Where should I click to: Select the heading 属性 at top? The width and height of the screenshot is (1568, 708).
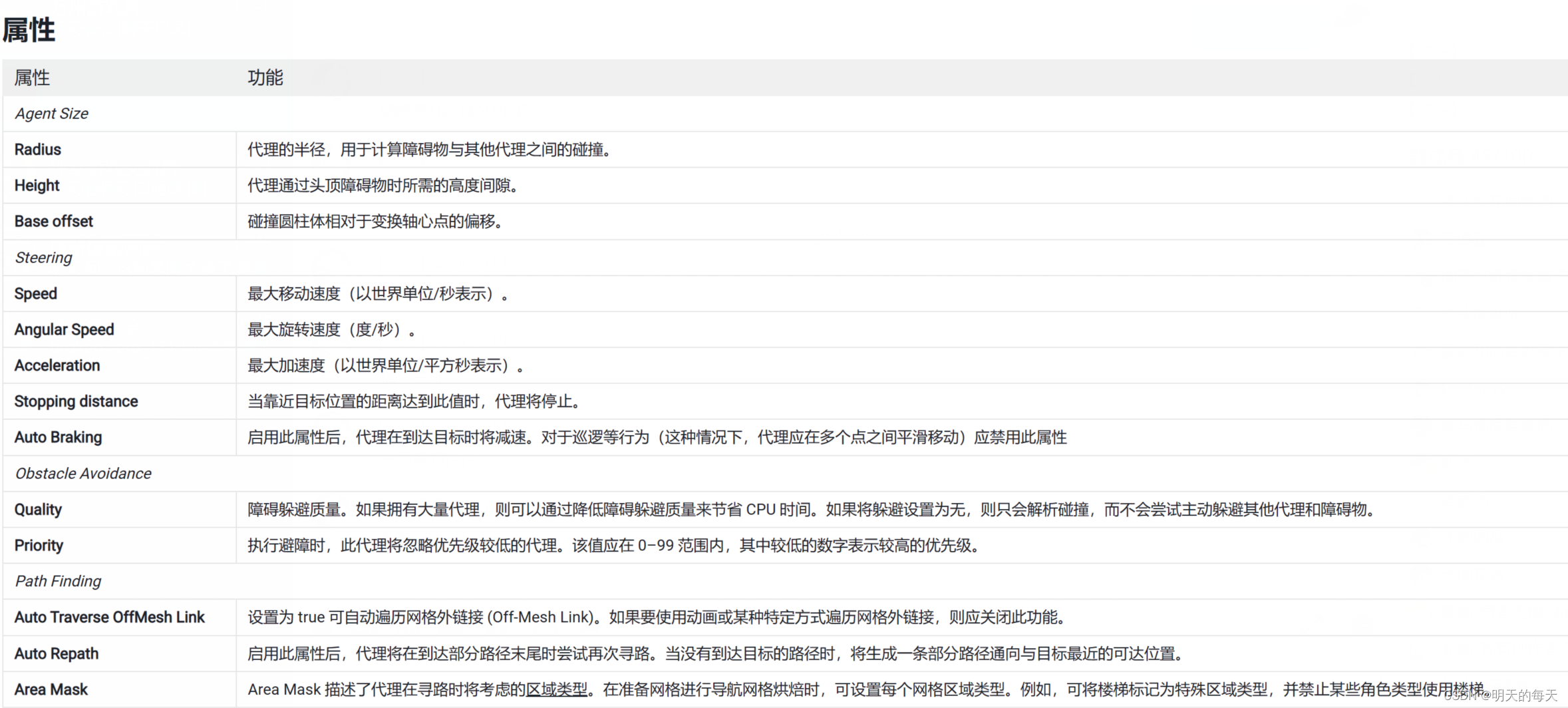29,30
